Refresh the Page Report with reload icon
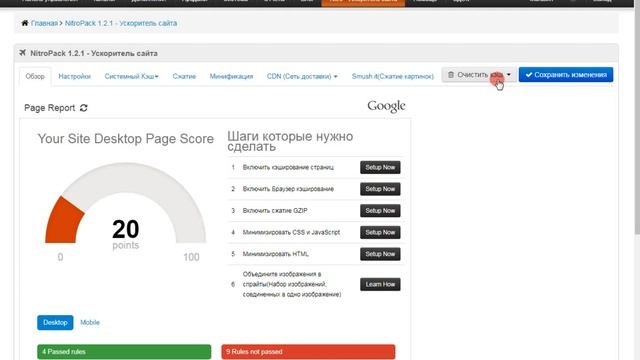 pyautogui.click(x=84, y=108)
